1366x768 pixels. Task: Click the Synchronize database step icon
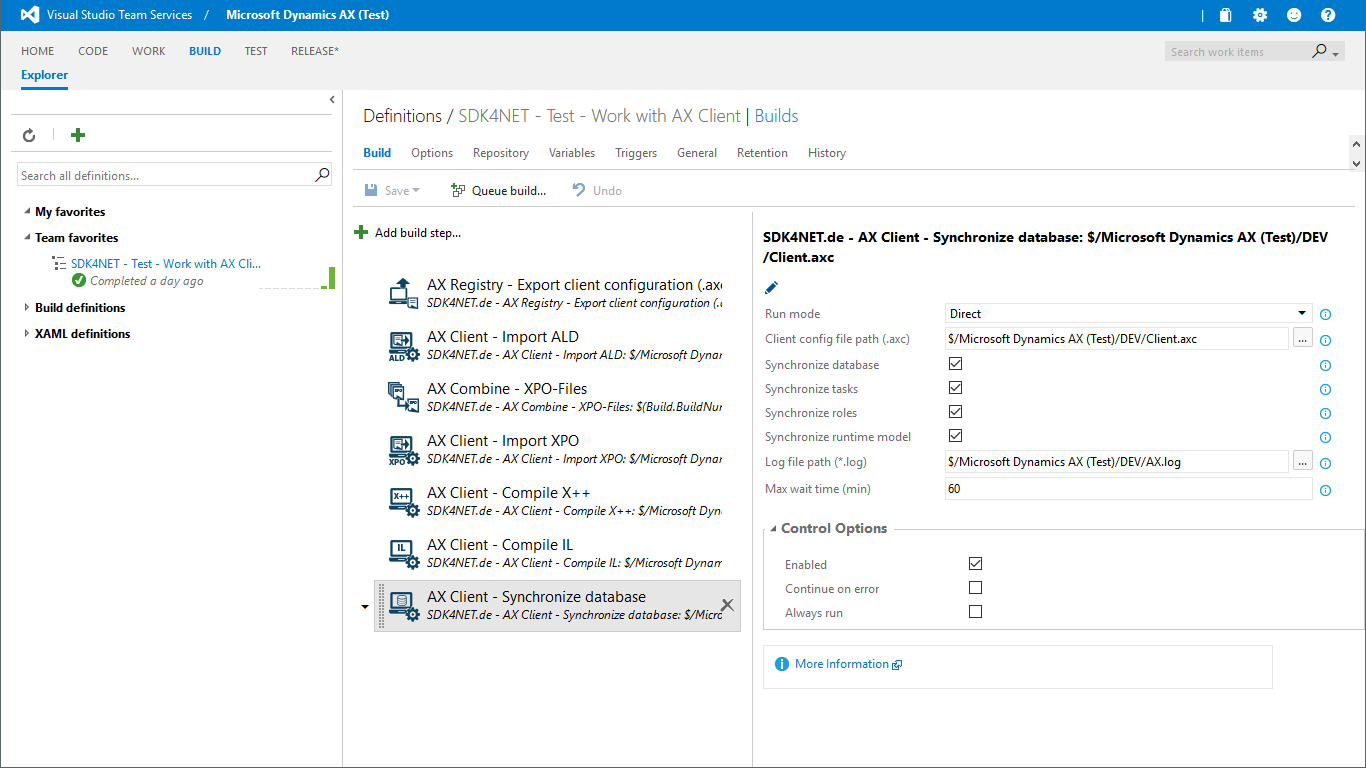[x=403, y=605]
